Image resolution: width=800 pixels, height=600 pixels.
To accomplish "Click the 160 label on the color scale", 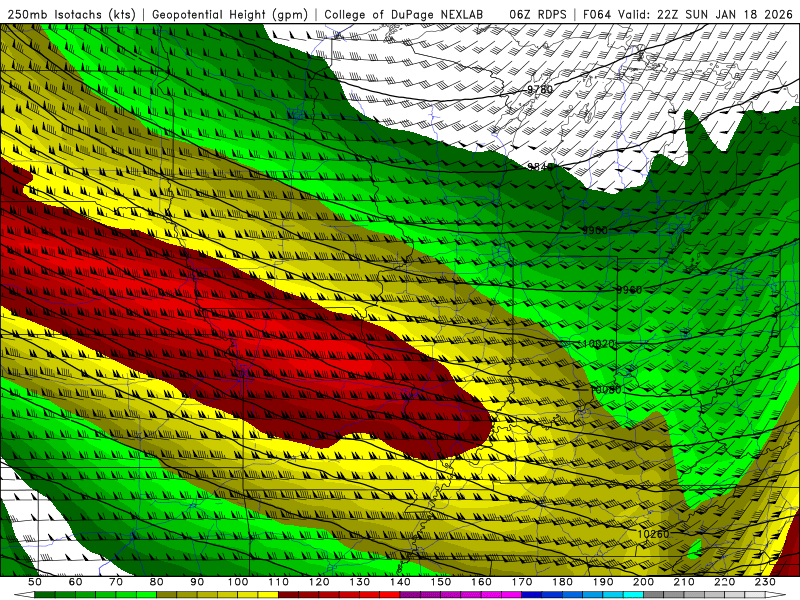I will (x=481, y=582).
